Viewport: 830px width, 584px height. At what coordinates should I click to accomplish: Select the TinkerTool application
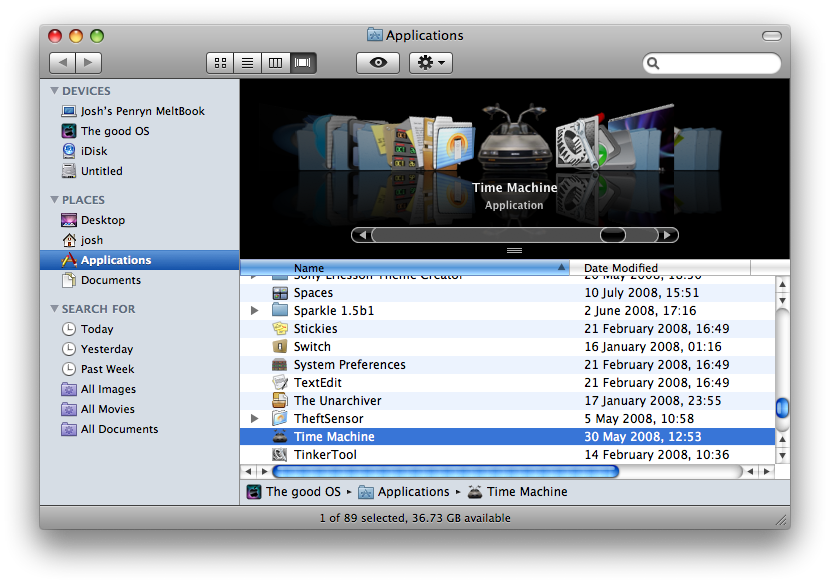(507, 455)
